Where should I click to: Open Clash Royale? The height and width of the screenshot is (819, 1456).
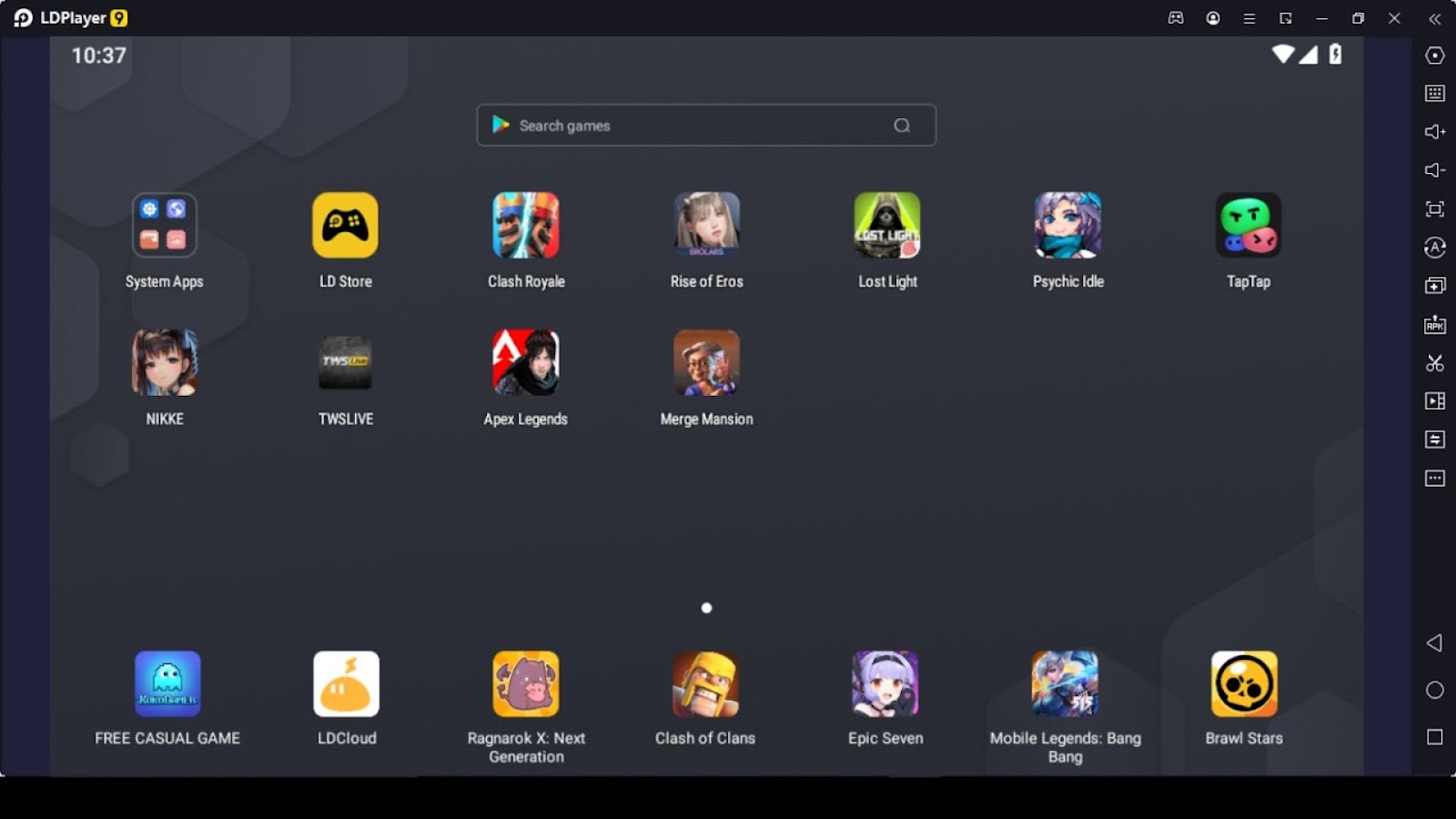click(526, 226)
